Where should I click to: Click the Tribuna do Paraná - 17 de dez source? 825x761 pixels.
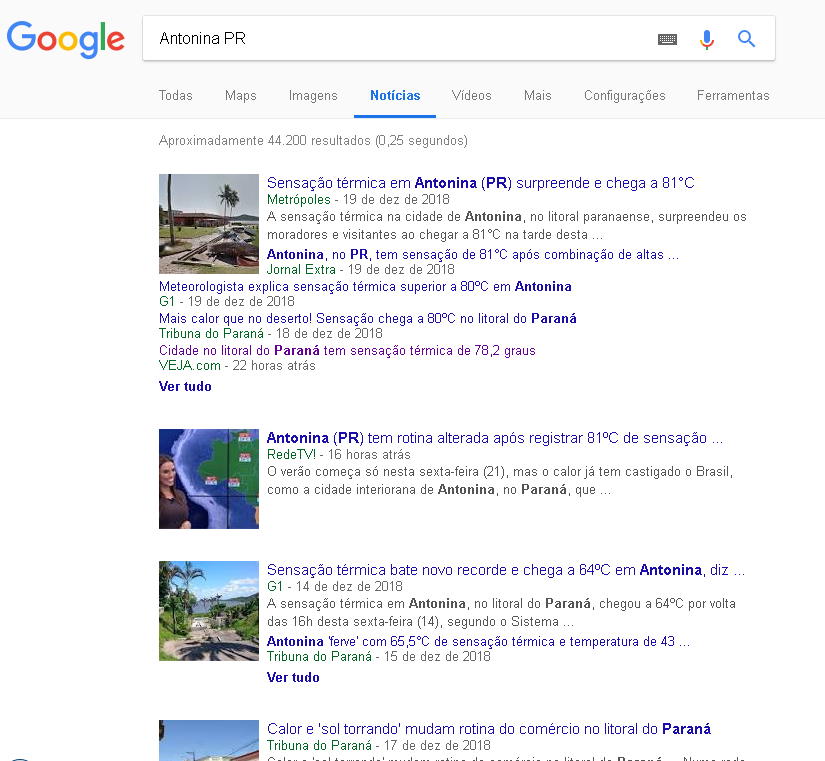click(x=378, y=745)
